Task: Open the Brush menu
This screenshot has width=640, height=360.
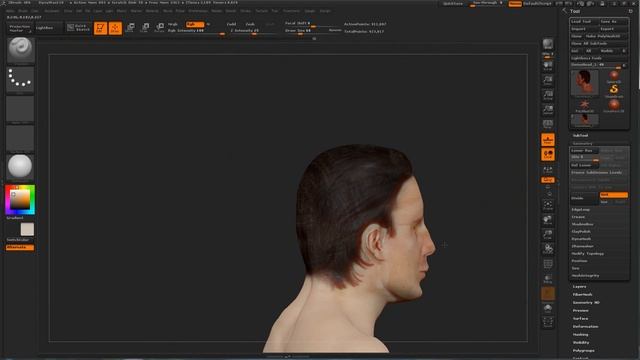Action: (23, 11)
